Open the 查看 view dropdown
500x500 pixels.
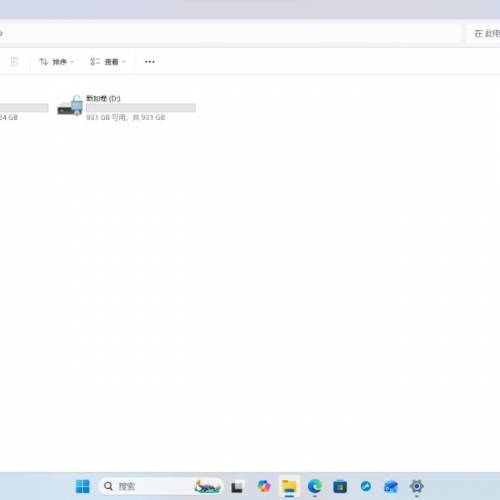(107, 62)
